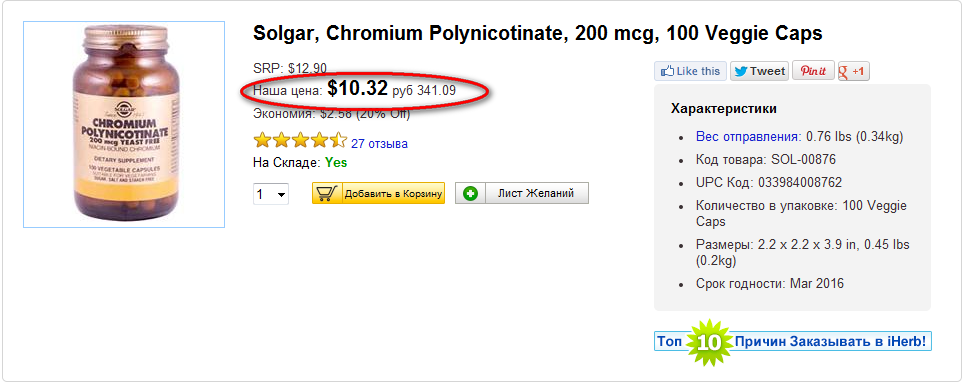The image size is (971, 386).
Task: Open Топ 10 Причин Заказывать в iHerb banner
Action: [793, 341]
